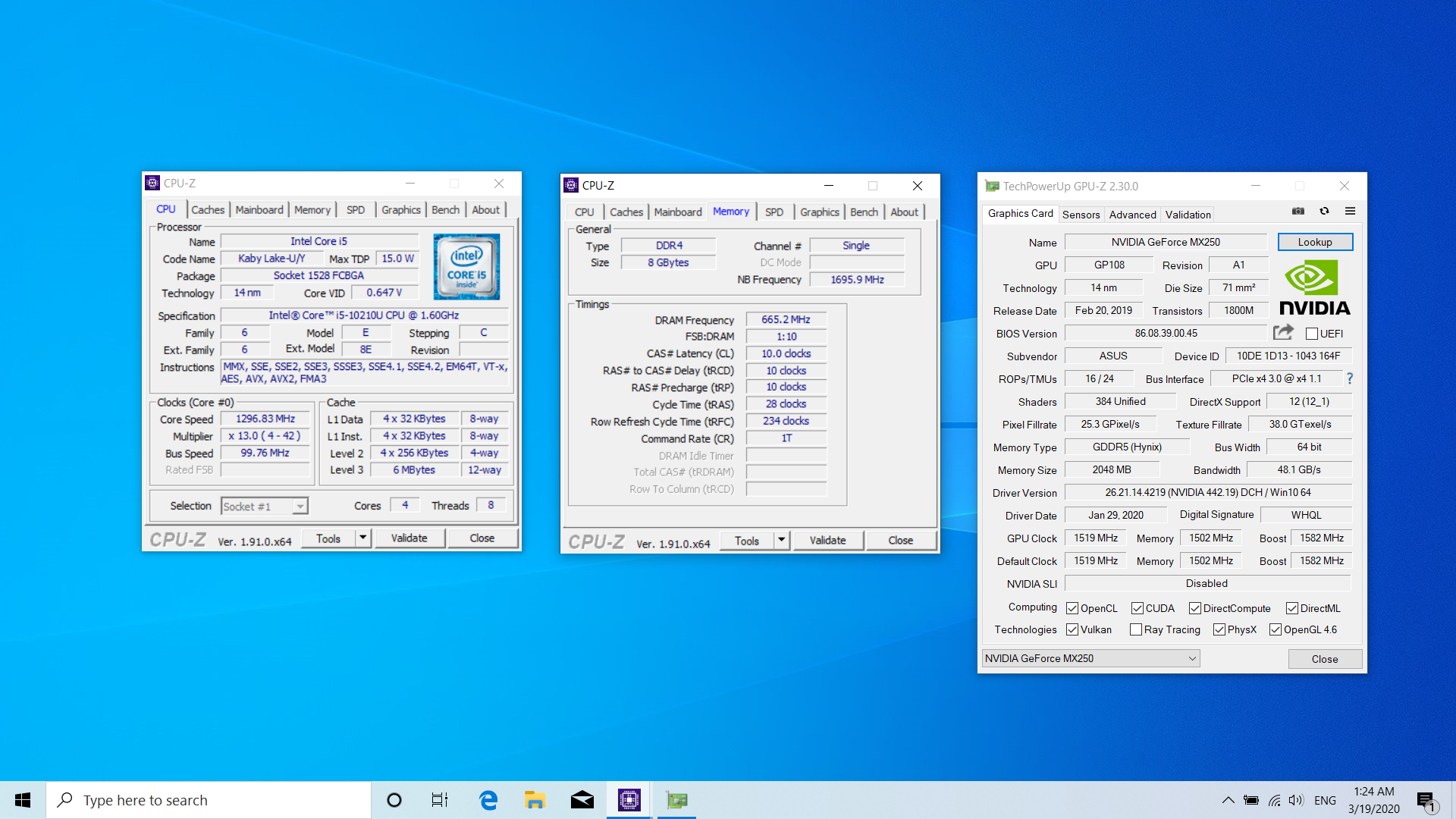Image resolution: width=1456 pixels, height=819 pixels.
Task: Click the taskbar search box
Action: point(209,800)
